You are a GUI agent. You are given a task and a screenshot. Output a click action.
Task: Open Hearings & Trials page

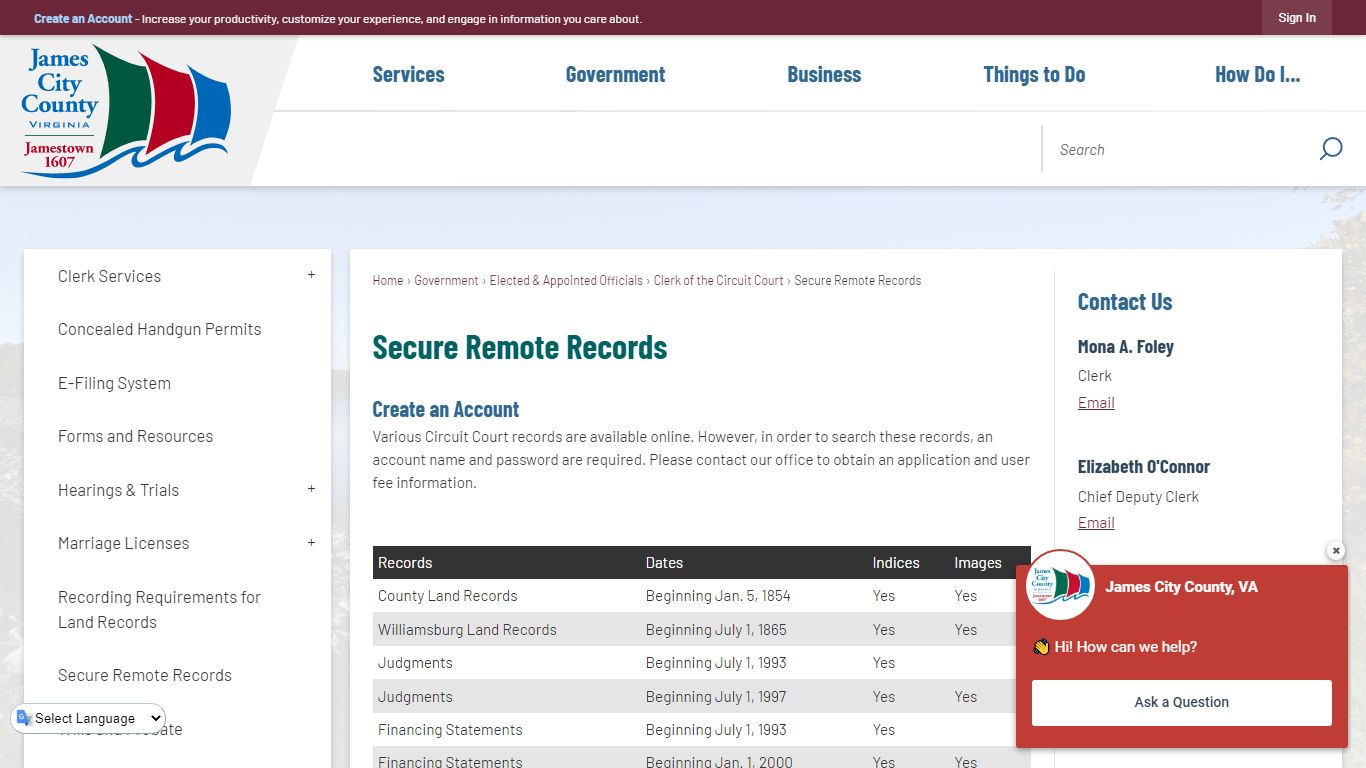coord(118,490)
